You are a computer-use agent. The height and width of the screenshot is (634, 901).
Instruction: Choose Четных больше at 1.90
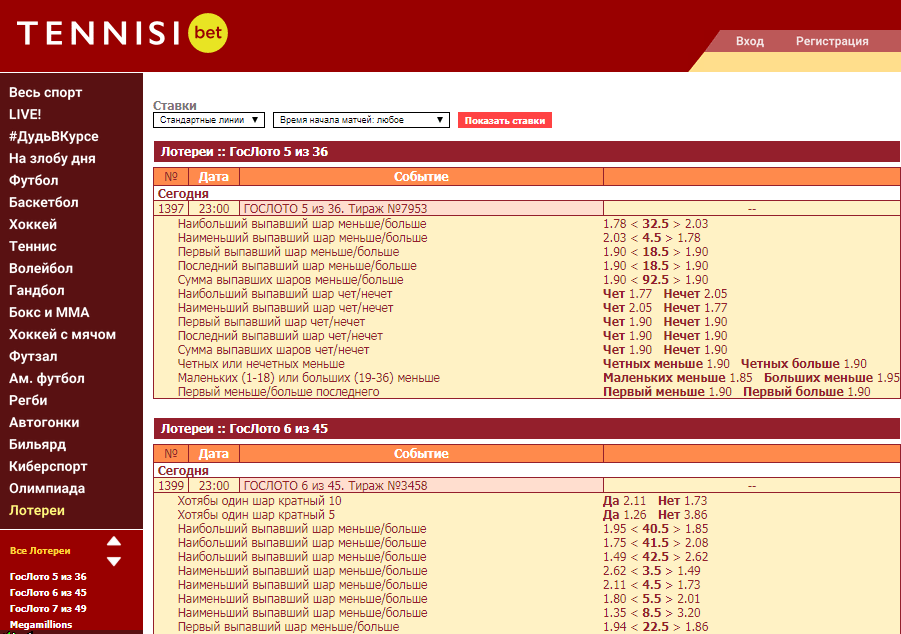[804, 364]
